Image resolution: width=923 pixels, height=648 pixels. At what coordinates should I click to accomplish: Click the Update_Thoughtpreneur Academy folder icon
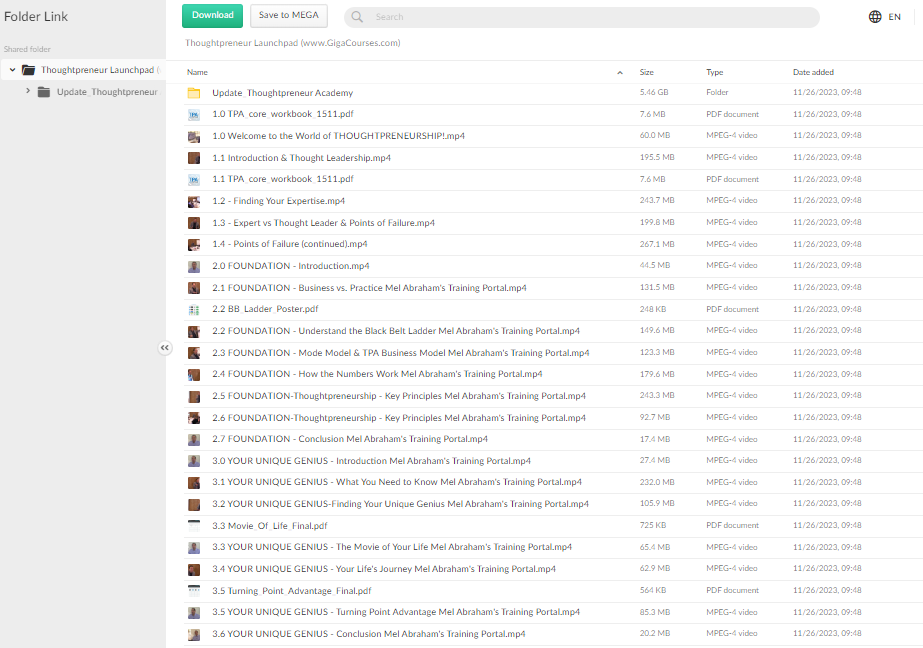click(194, 93)
